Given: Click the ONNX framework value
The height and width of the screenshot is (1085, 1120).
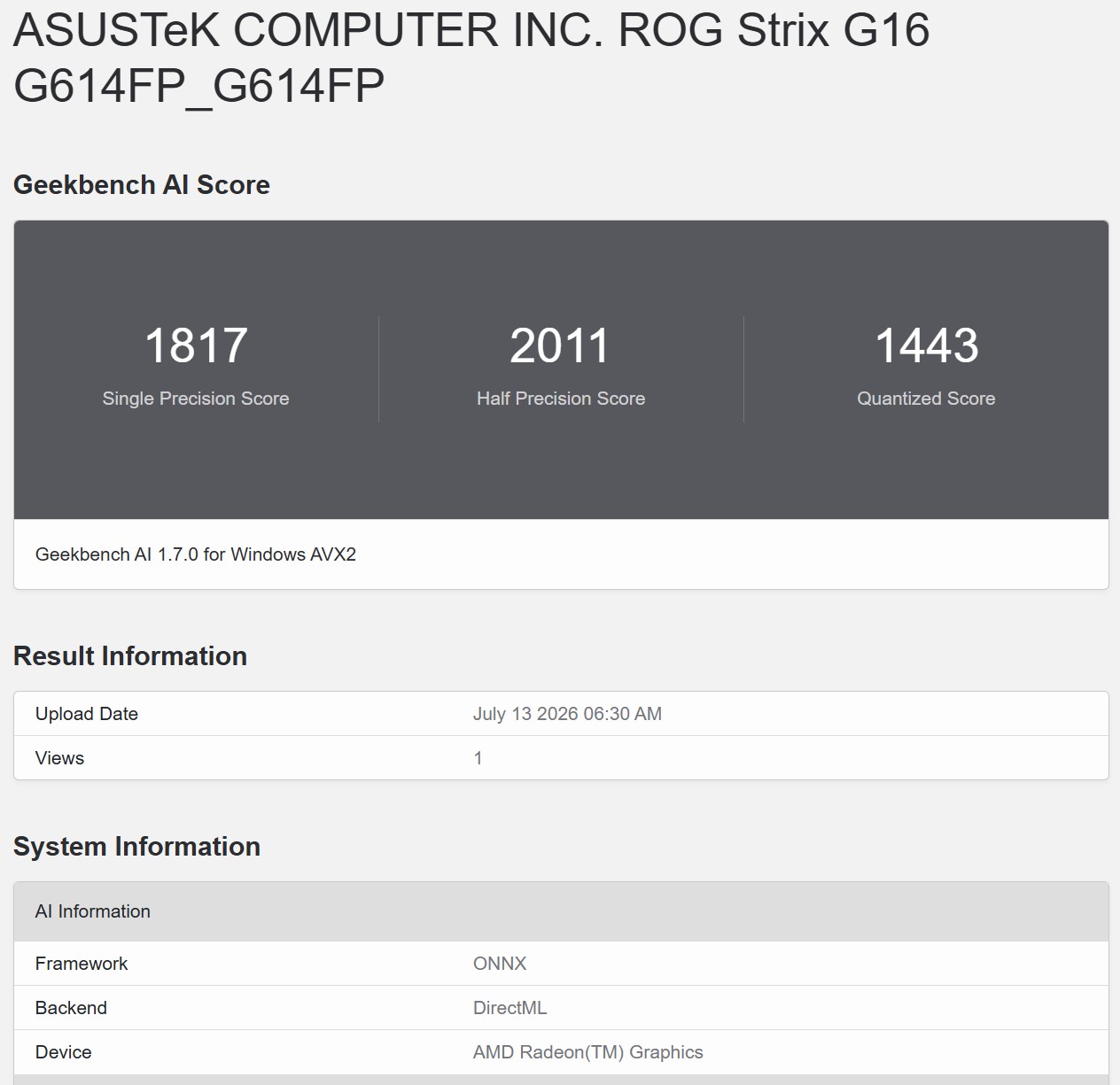Looking at the screenshot, I should (x=500, y=964).
